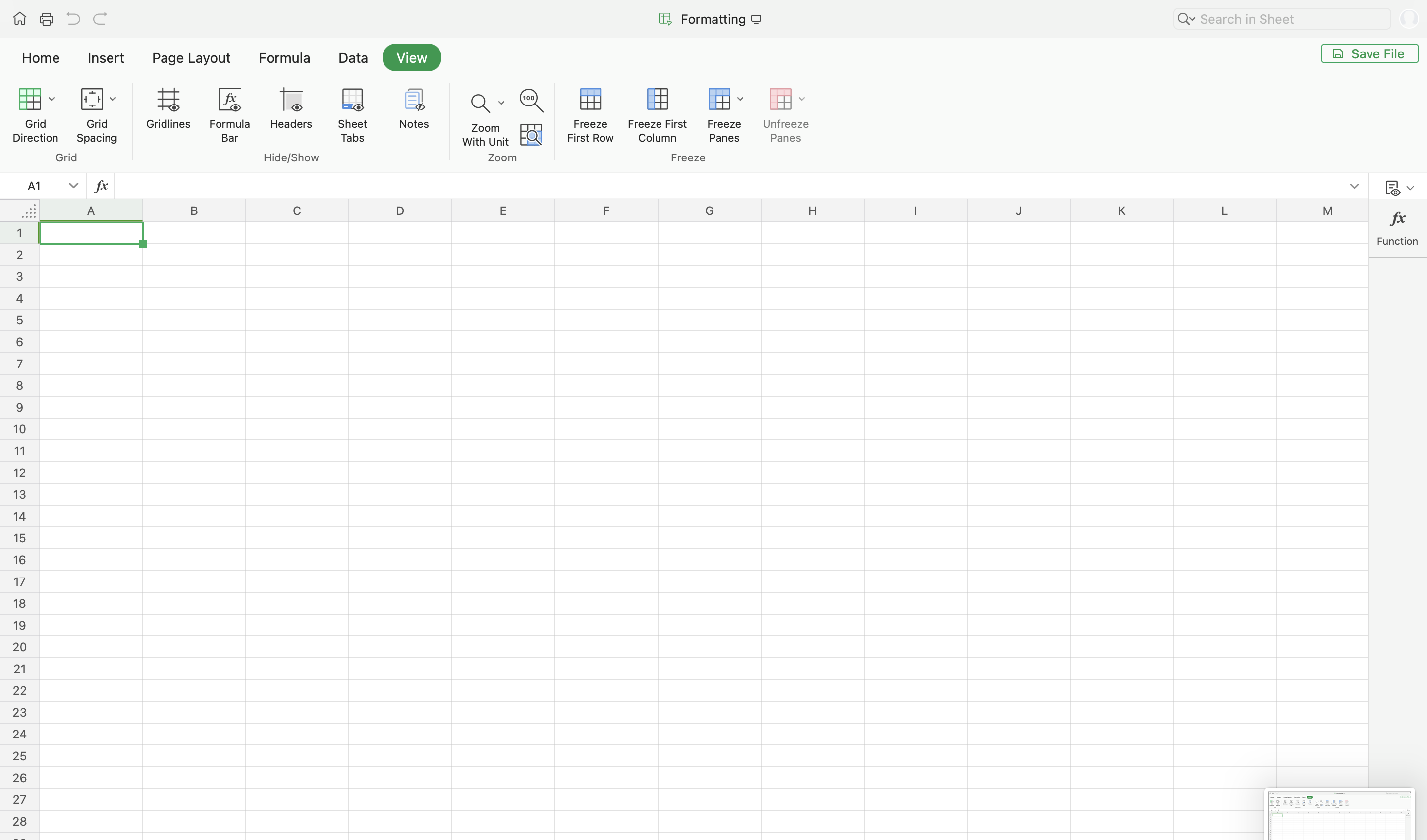The image size is (1427, 840).
Task: Open the A1 cell name box dropdown
Action: pos(73,186)
